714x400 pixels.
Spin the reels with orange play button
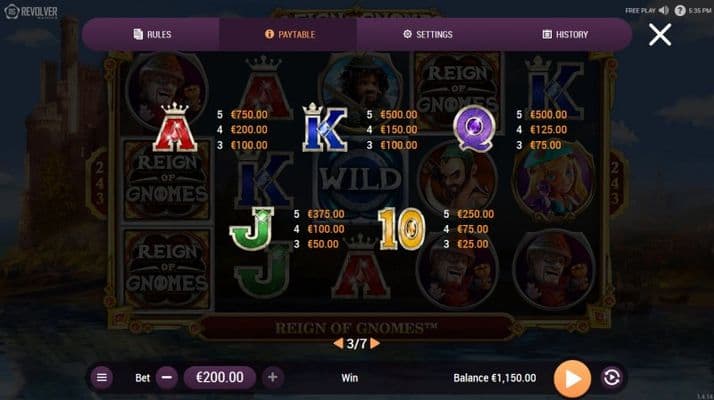pyautogui.click(x=572, y=378)
